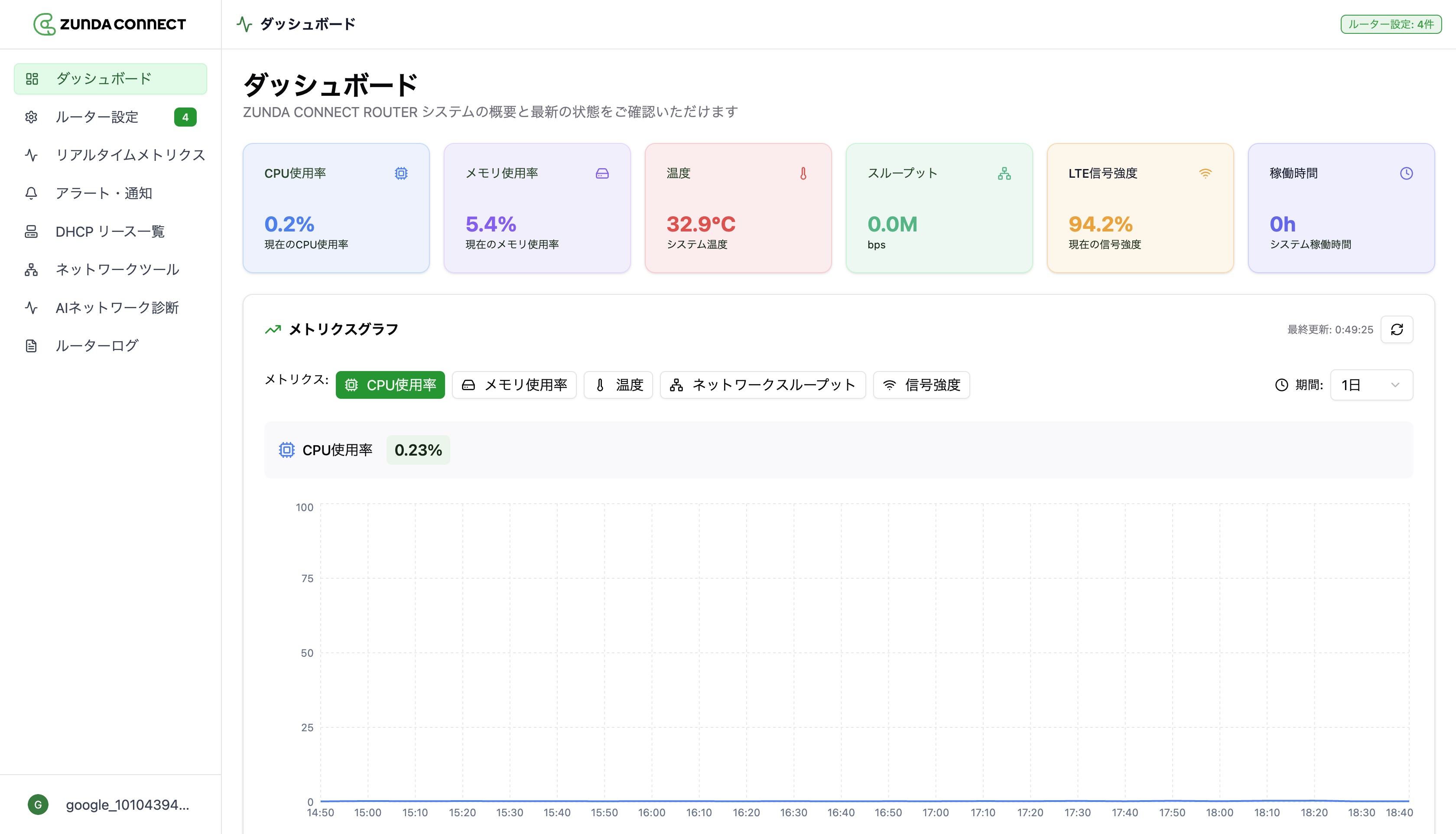Select the CPU使用率 metric tab
The image size is (1456, 834).
pos(390,385)
